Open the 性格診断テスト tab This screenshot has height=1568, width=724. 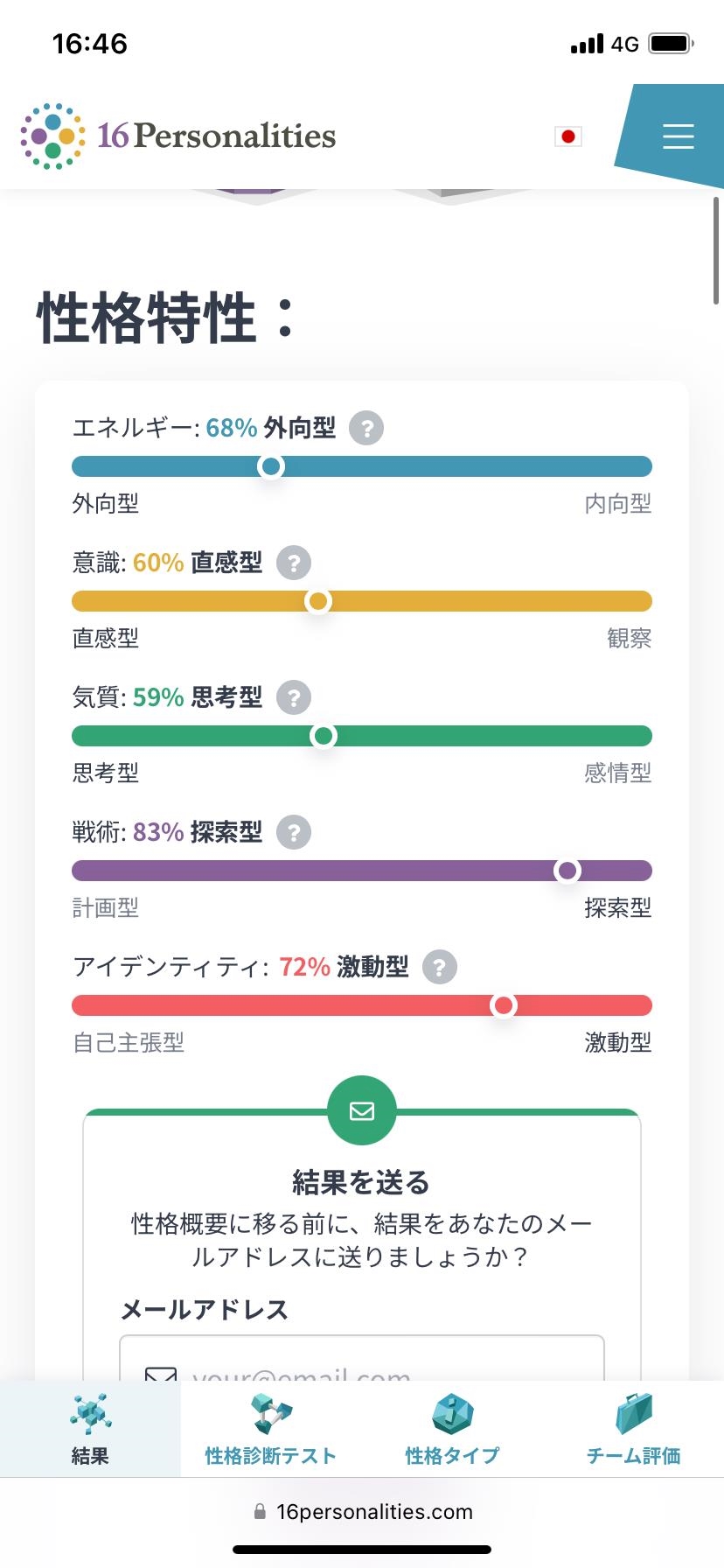click(271, 1429)
